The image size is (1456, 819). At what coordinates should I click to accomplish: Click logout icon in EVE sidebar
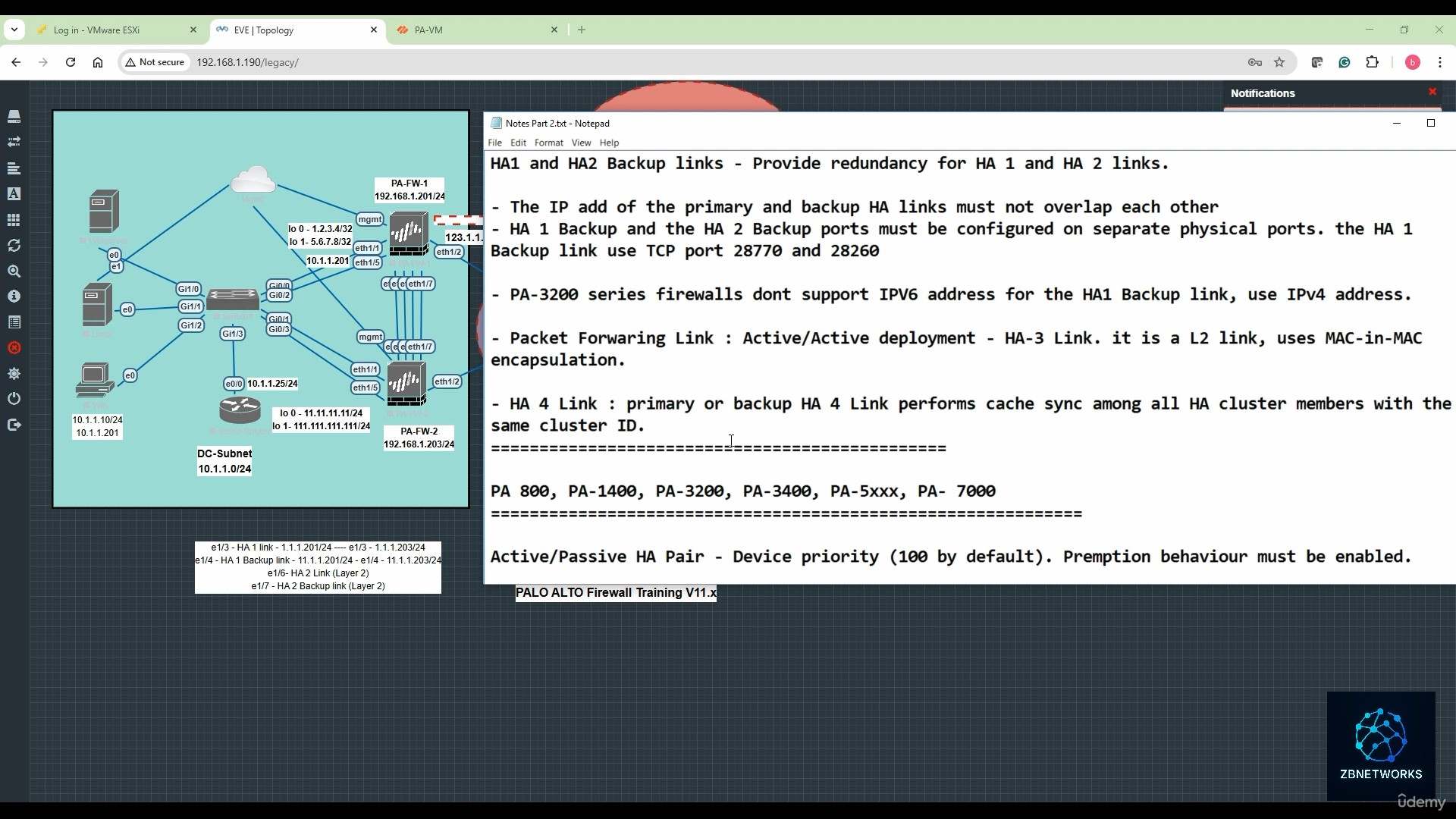14,425
